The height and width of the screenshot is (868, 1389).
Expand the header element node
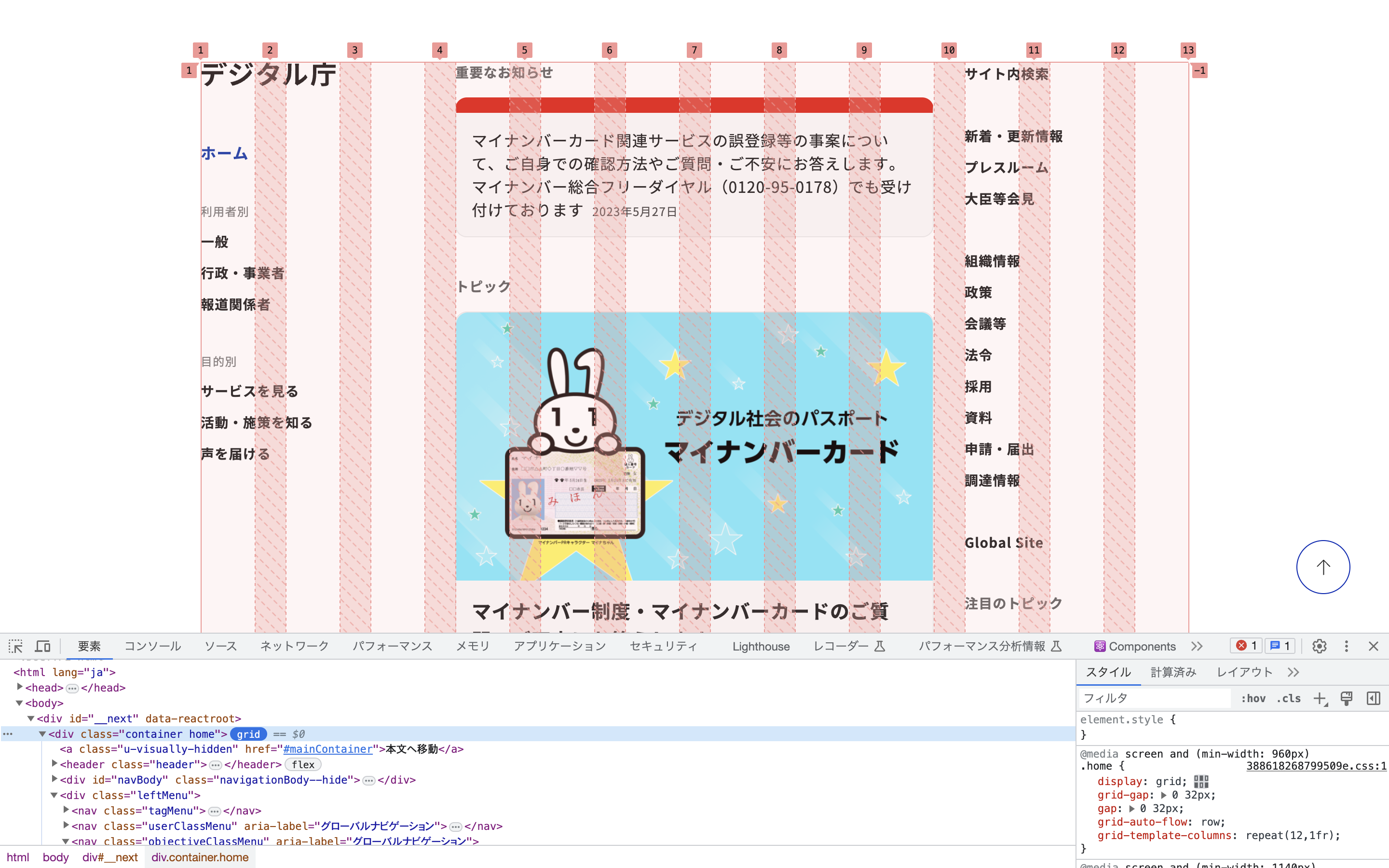click(x=54, y=764)
